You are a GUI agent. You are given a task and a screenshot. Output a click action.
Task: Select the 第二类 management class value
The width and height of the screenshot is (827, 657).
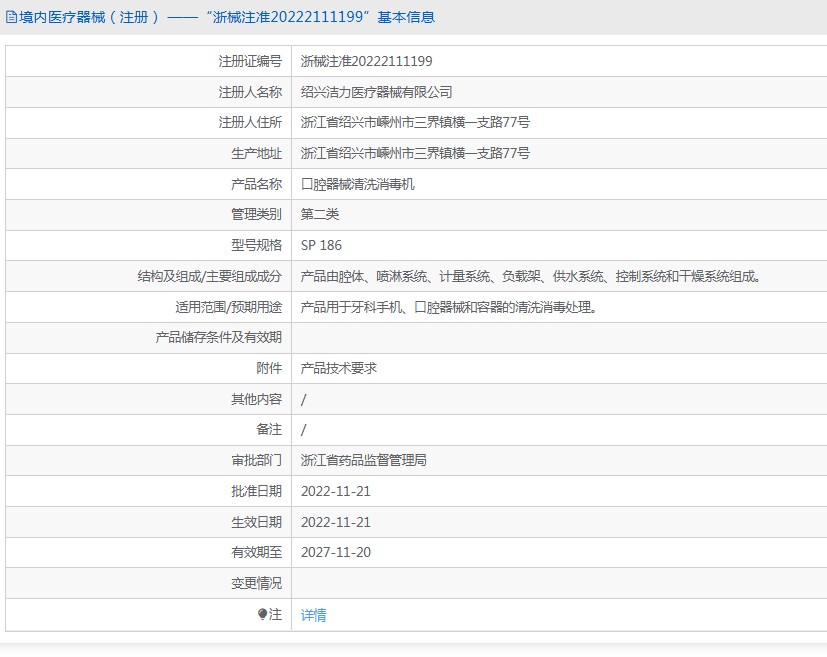click(x=320, y=214)
